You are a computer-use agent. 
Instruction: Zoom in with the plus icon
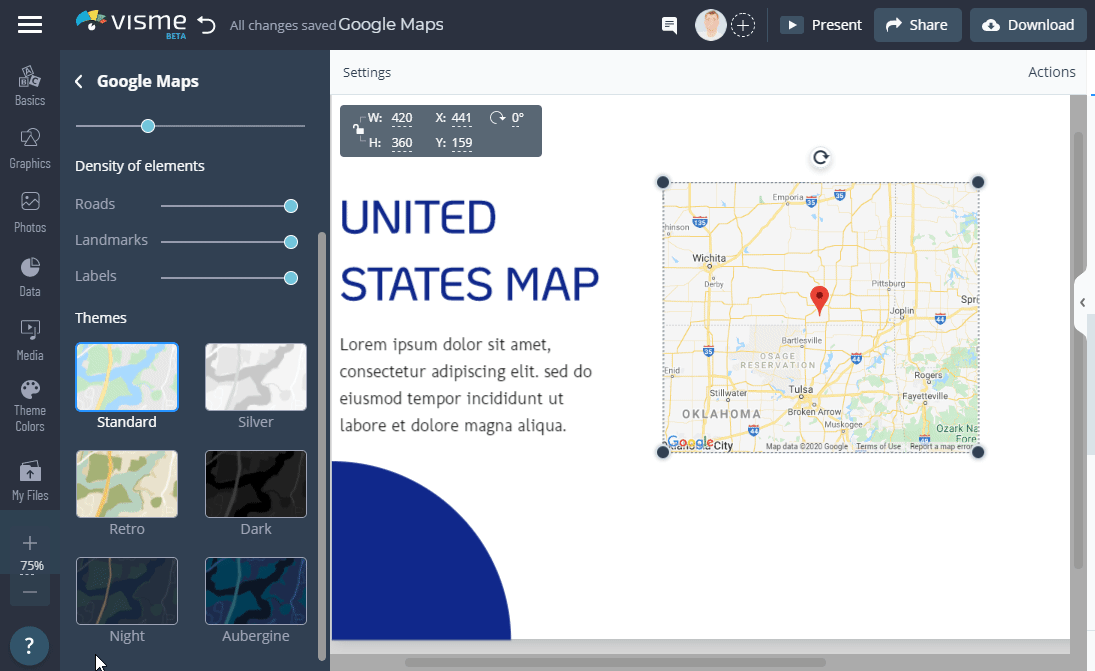[29, 543]
